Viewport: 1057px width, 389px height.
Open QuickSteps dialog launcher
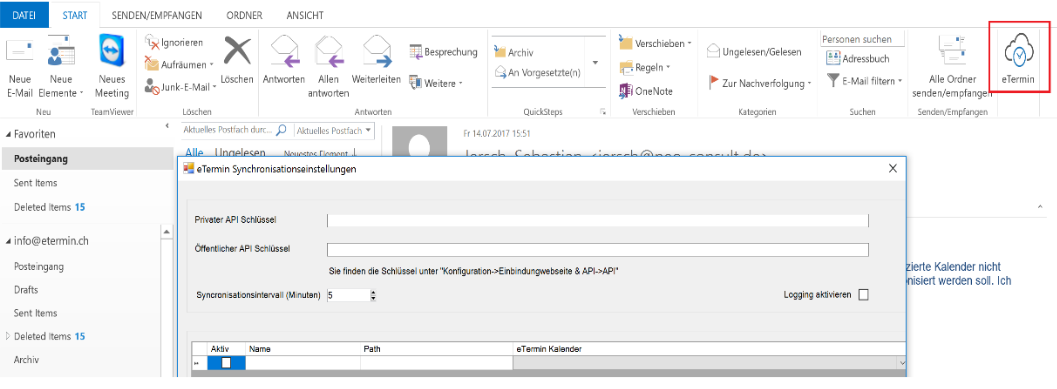coord(602,112)
